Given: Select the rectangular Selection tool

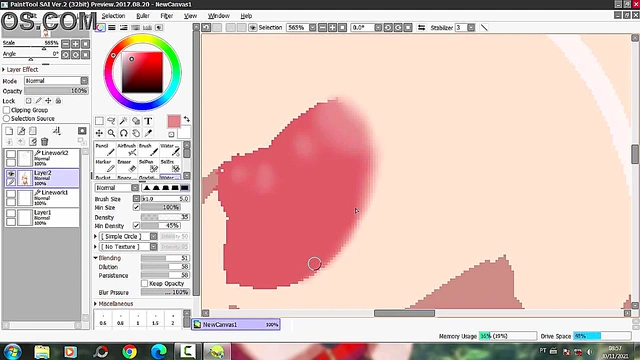Looking at the screenshot, I should (x=99, y=121).
